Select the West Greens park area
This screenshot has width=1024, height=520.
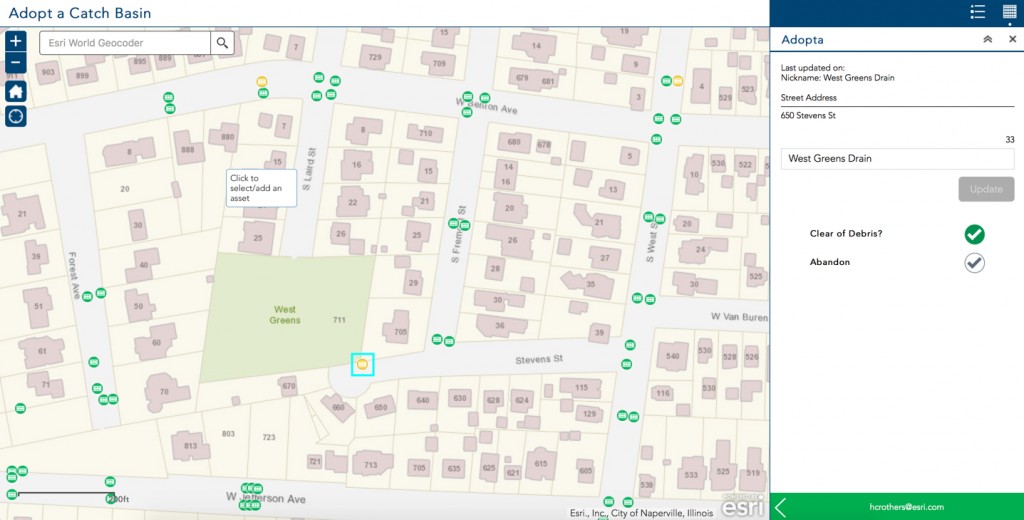point(287,317)
